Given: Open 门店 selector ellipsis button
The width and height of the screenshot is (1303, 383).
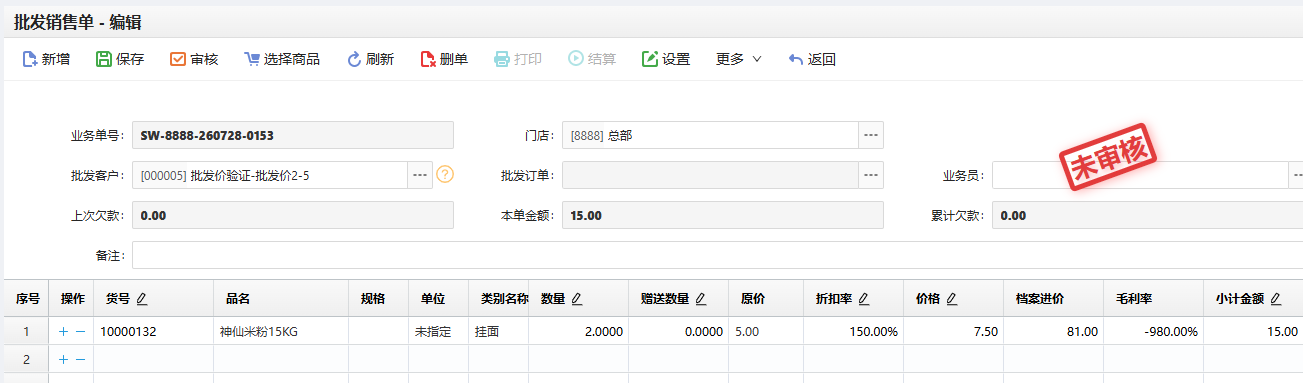Looking at the screenshot, I should pyautogui.click(x=871, y=135).
